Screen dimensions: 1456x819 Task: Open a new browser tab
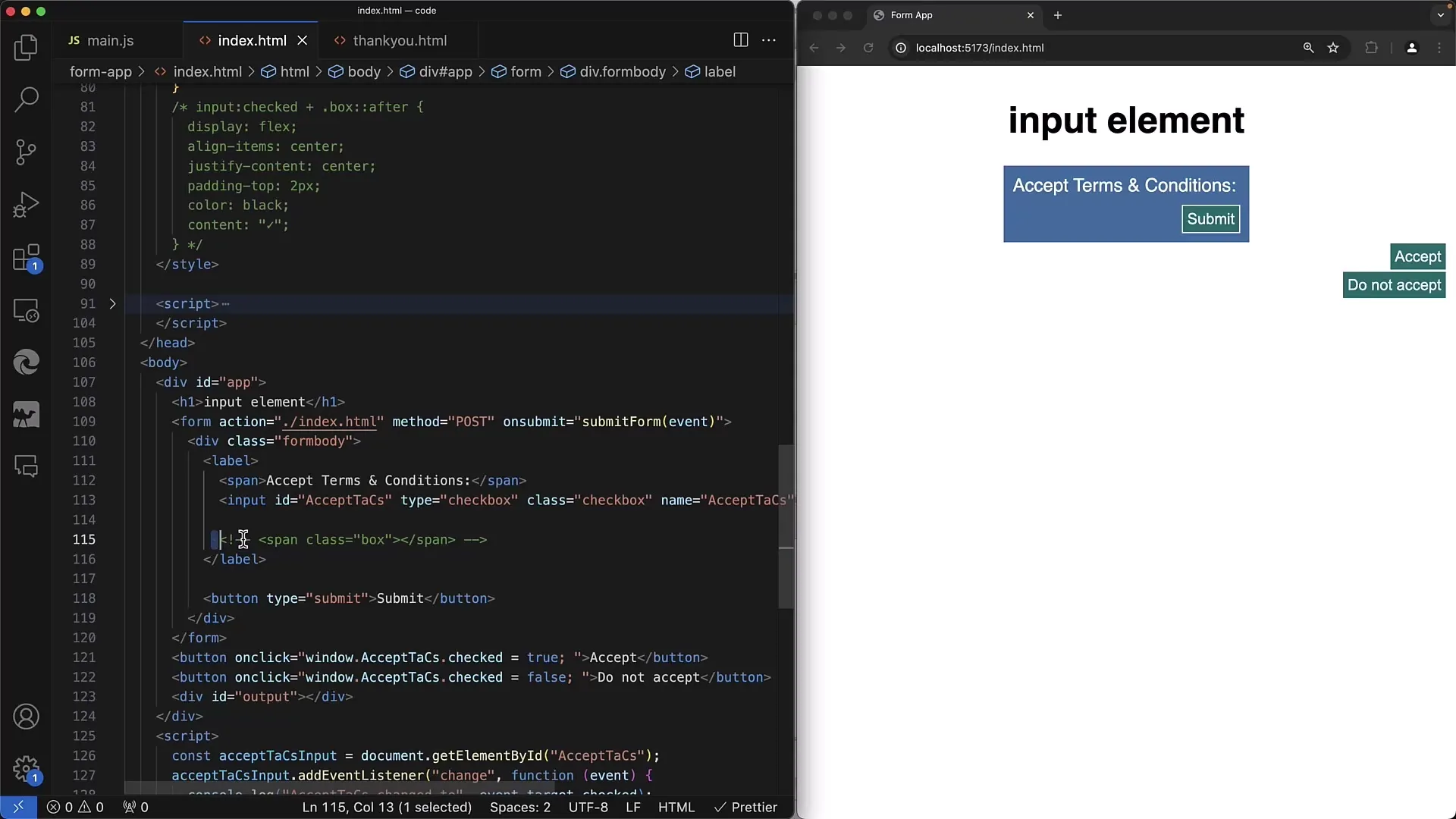tap(1058, 15)
